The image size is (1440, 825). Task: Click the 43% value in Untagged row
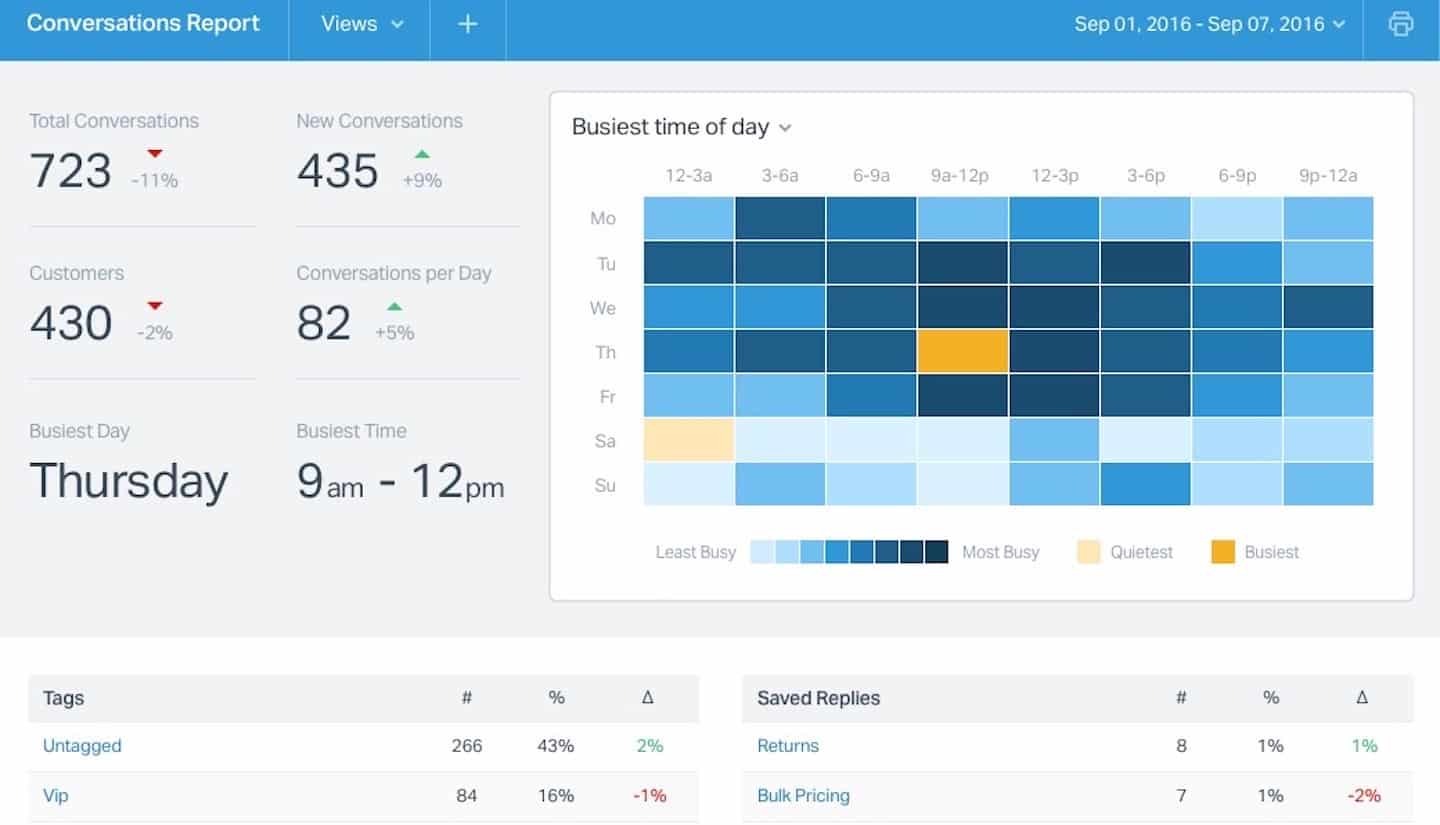556,746
